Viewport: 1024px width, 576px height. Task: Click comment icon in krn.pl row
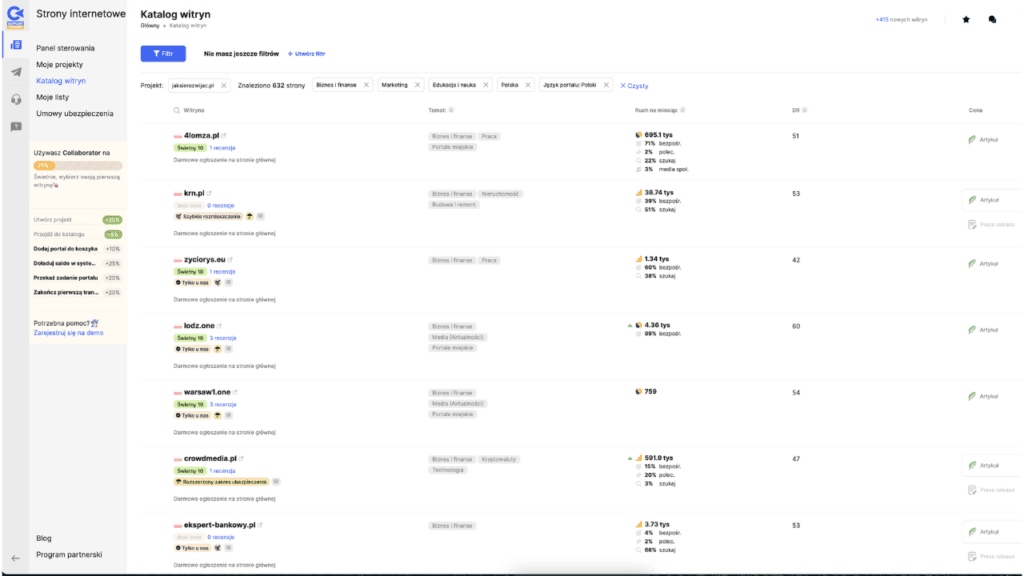pos(261,216)
